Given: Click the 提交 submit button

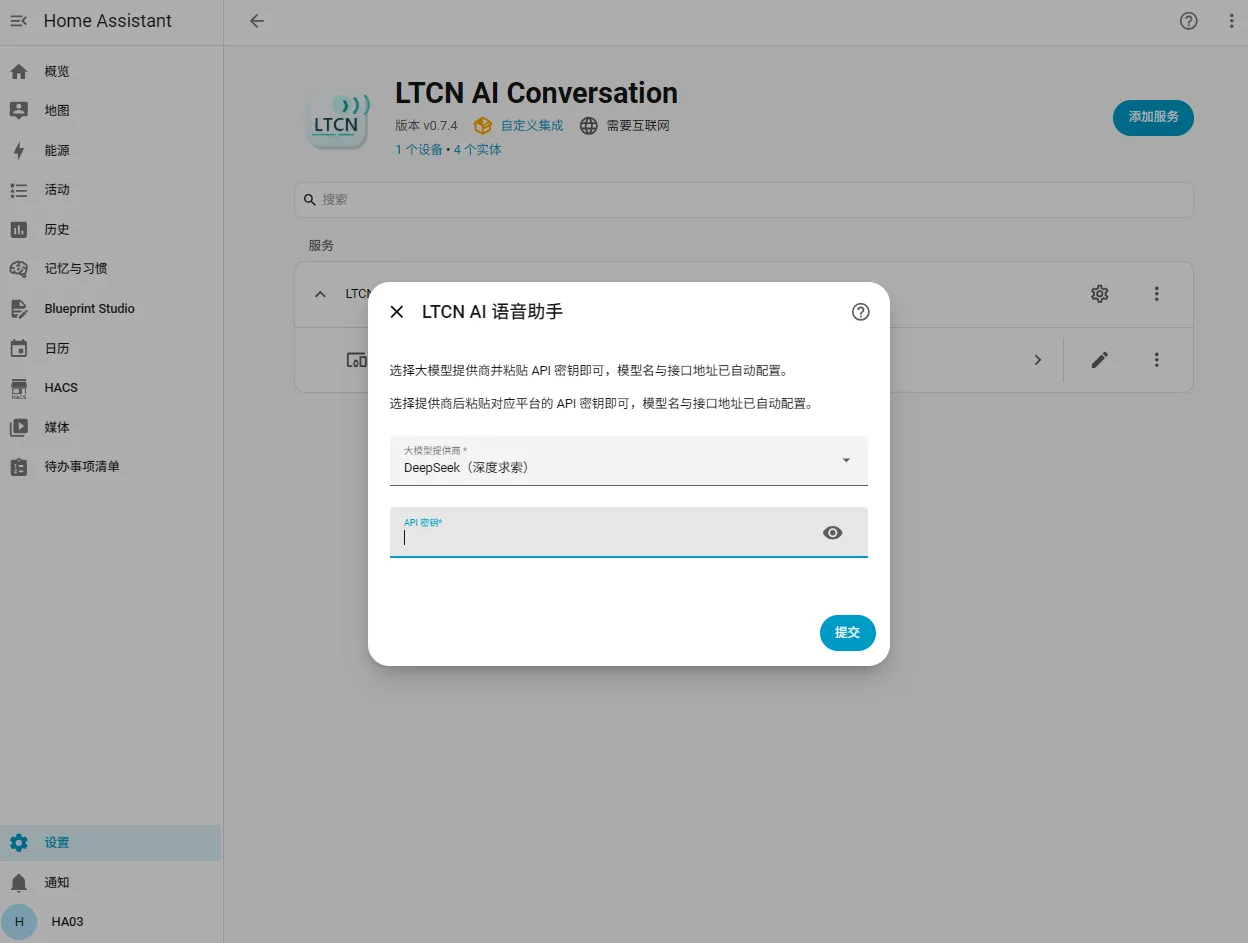Looking at the screenshot, I should pyautogui.click(x=848, y=633).
